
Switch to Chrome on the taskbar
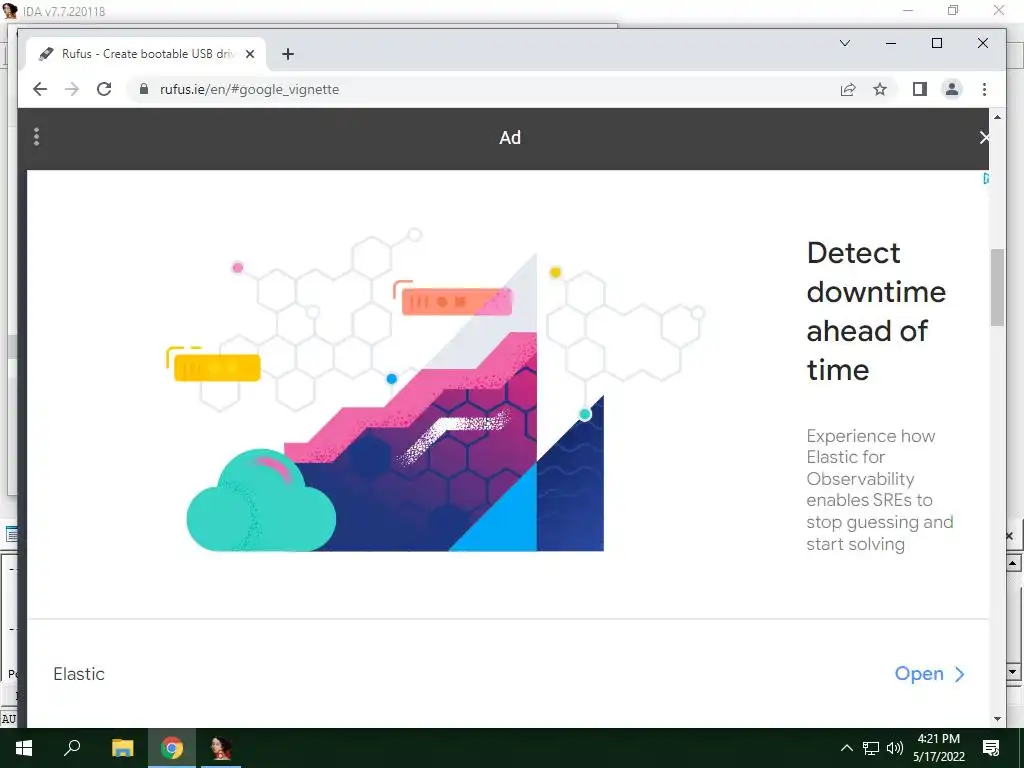tap(172, 748)
